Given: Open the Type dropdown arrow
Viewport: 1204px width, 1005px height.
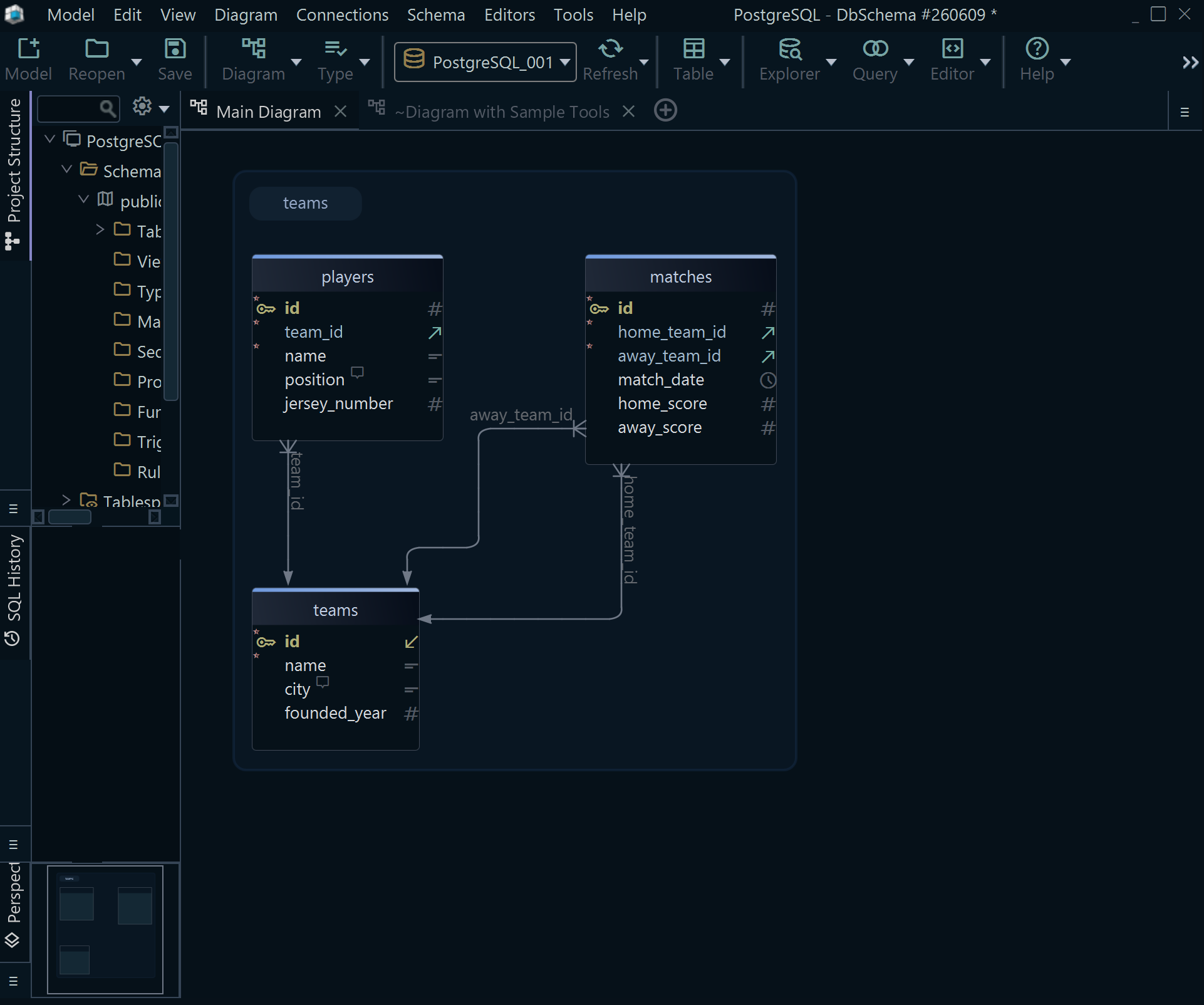Looking at the screenshot, I should click(365, 62).
